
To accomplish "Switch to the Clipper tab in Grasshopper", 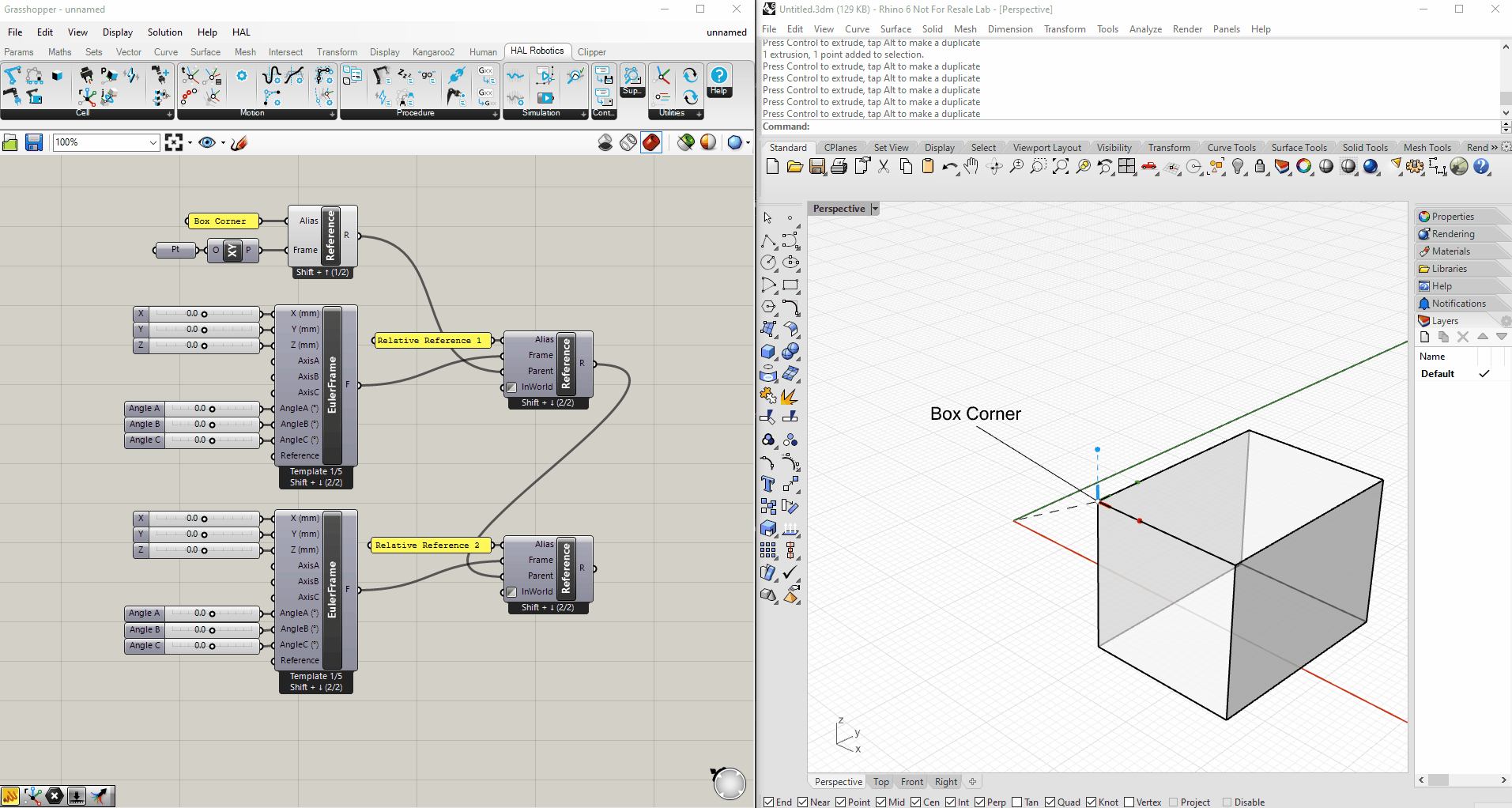I will 591,52.
